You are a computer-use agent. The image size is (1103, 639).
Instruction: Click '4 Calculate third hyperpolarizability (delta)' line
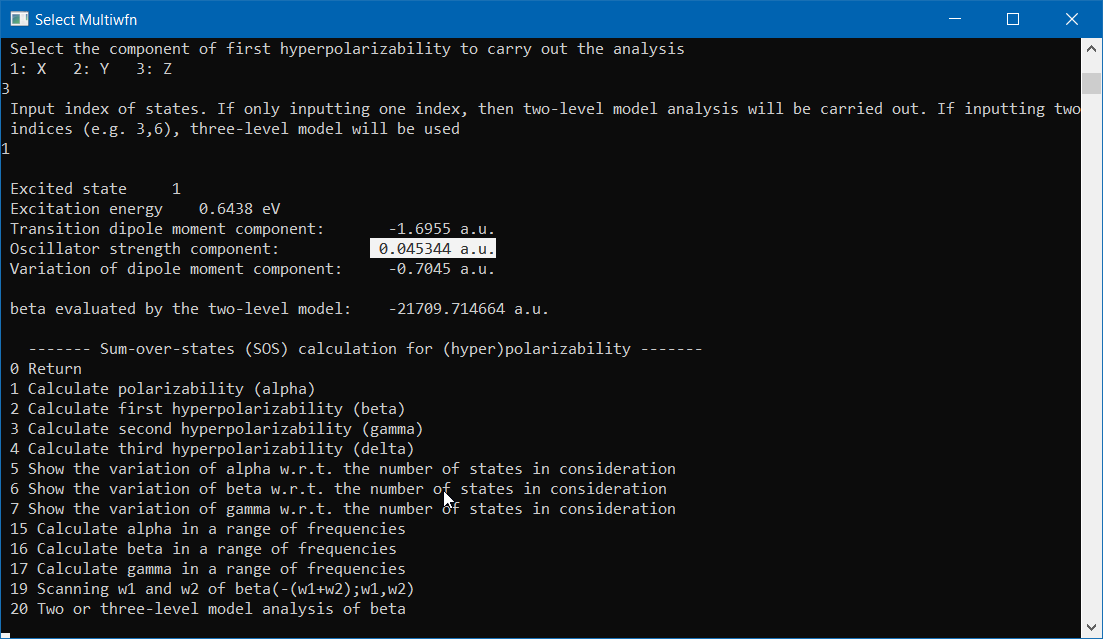pos(212,448)
